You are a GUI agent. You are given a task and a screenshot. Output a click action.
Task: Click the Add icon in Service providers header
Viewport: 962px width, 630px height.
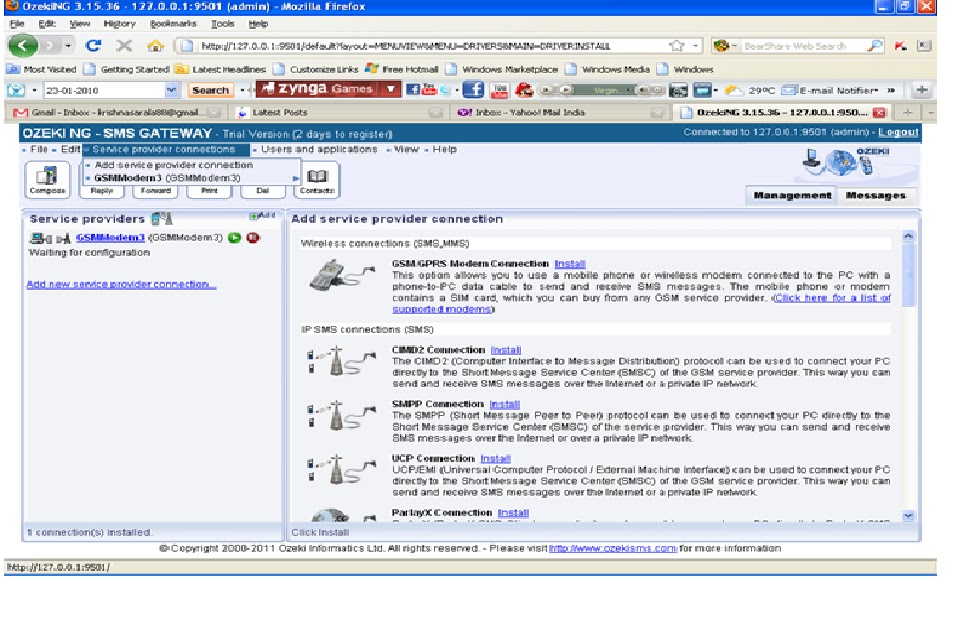click(x=262, y=216)
